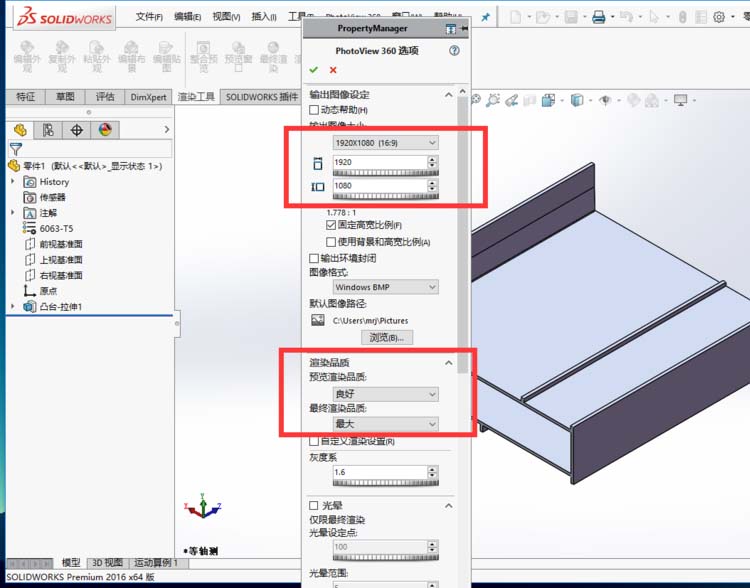Open the 运动算例 1 bottom tab
Image resolution: width=750 pixels, height=588 pixels.
(x=156, y=563)
